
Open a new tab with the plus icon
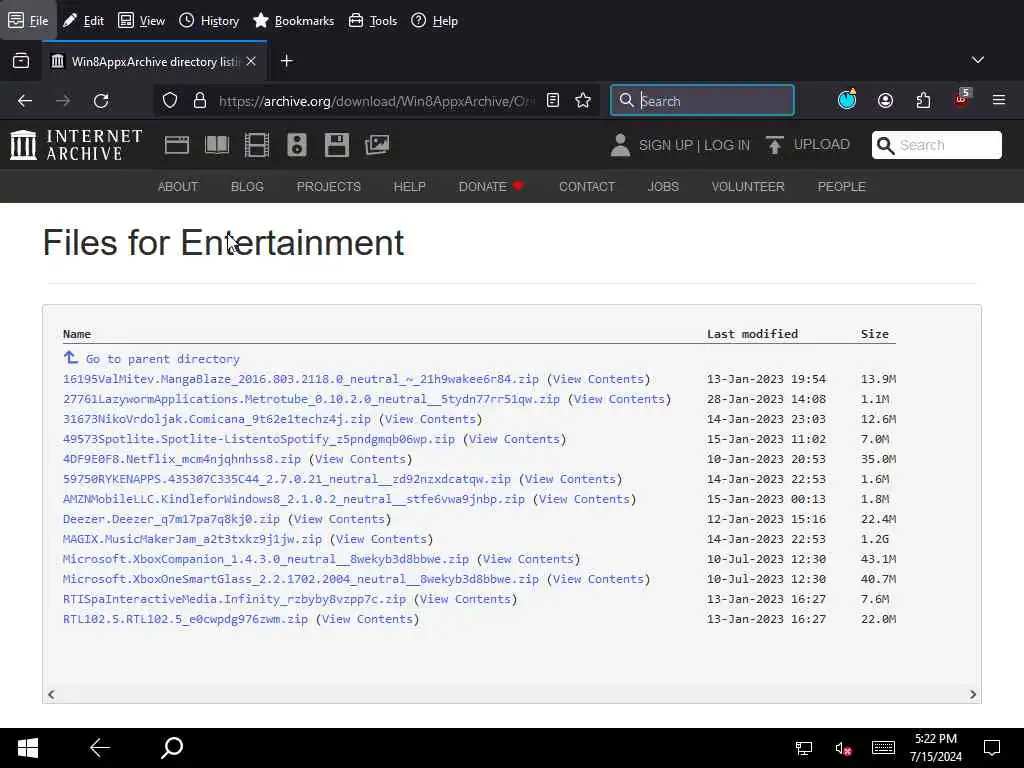(x=286, y=61)
